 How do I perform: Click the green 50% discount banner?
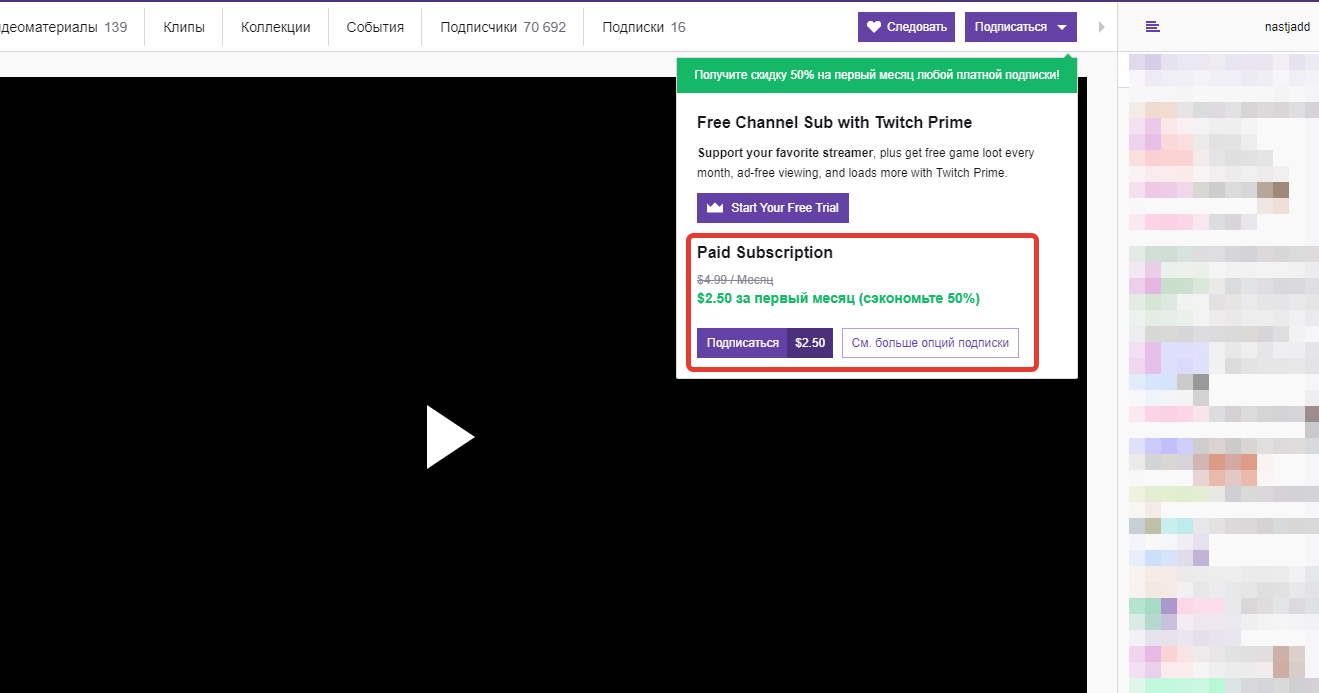point(877,75)
